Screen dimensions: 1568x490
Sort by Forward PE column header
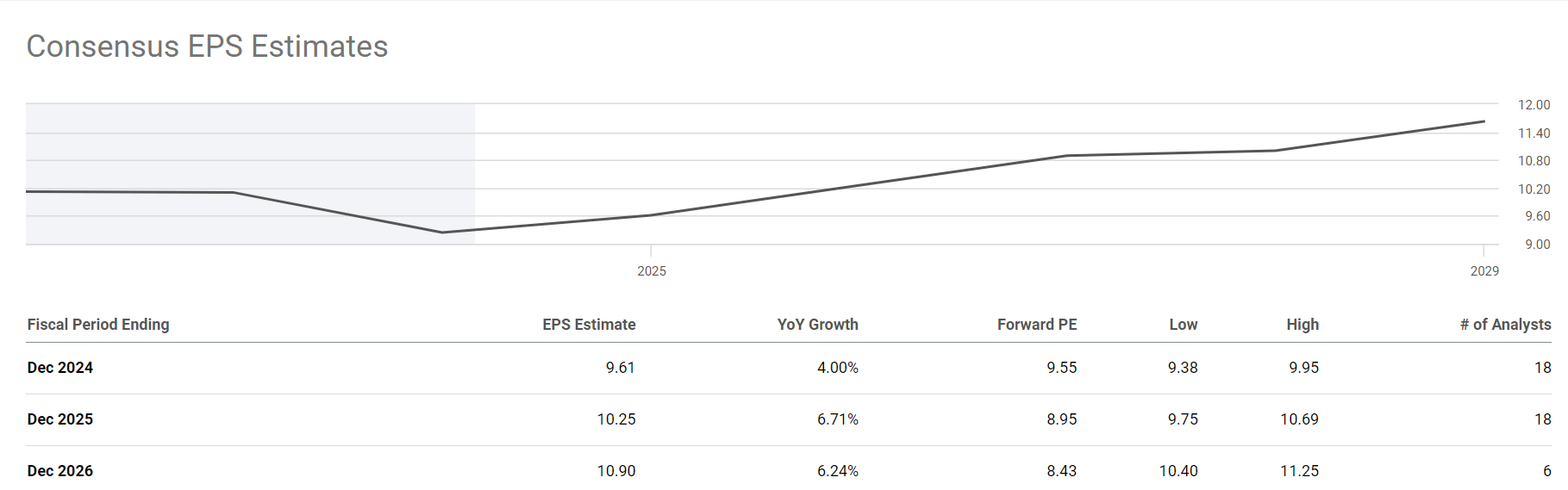[1036, 325]
